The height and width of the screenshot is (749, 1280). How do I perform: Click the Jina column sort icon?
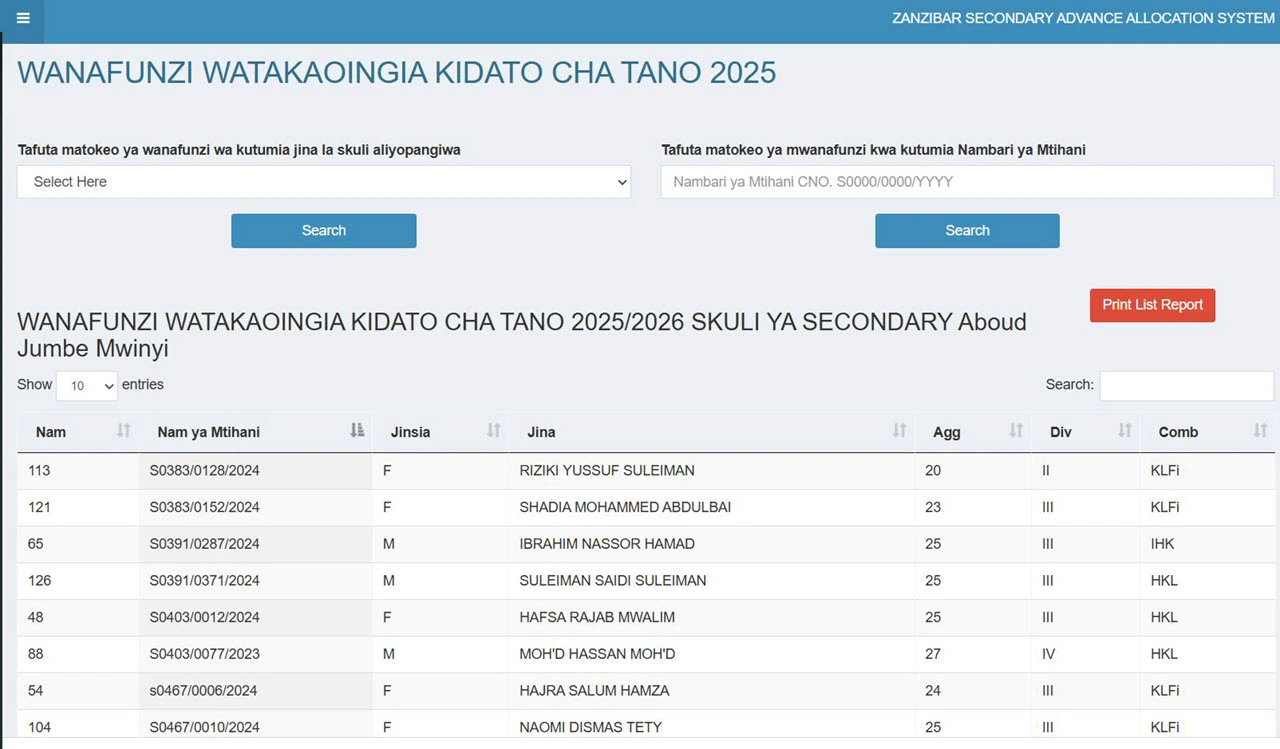click(x=900, y=431)
